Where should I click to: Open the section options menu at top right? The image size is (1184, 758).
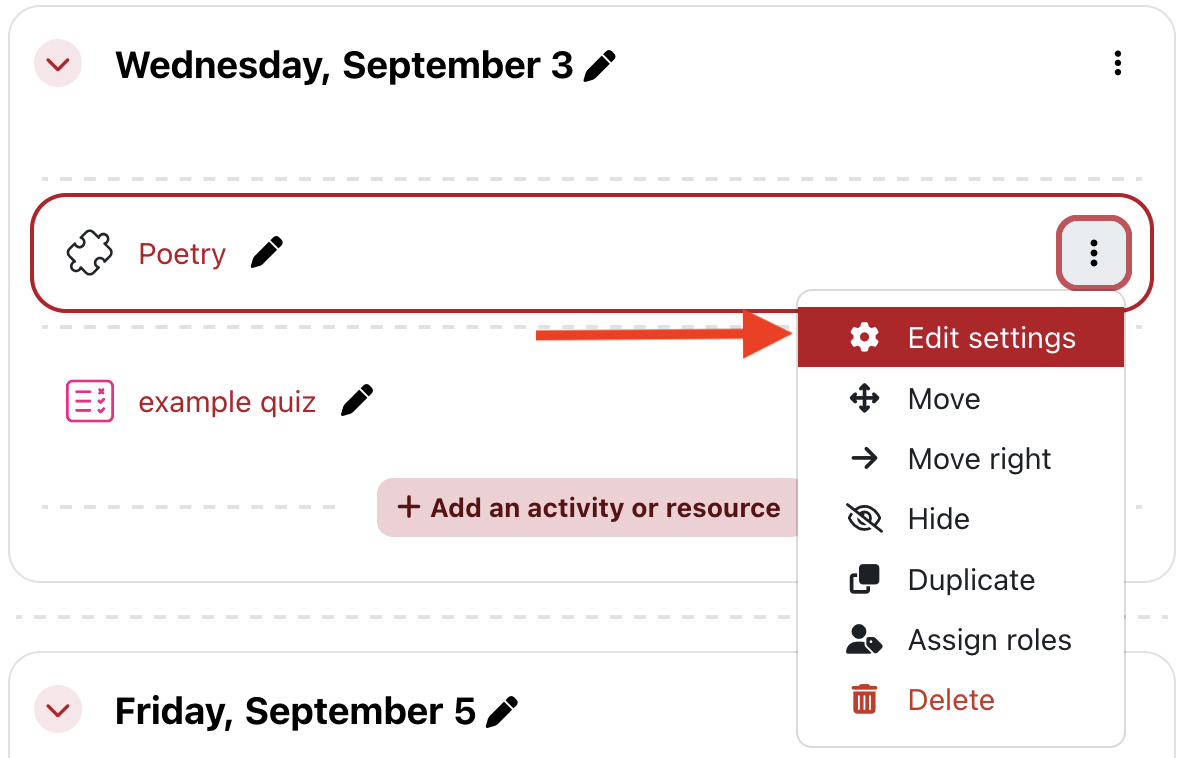pos(1118,63)
